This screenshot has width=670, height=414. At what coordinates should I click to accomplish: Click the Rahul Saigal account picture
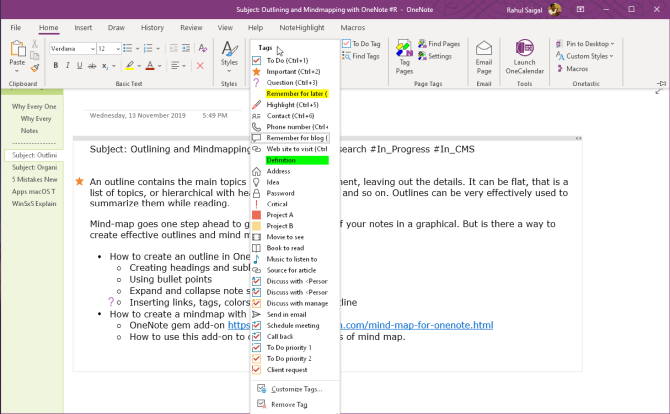555,9
